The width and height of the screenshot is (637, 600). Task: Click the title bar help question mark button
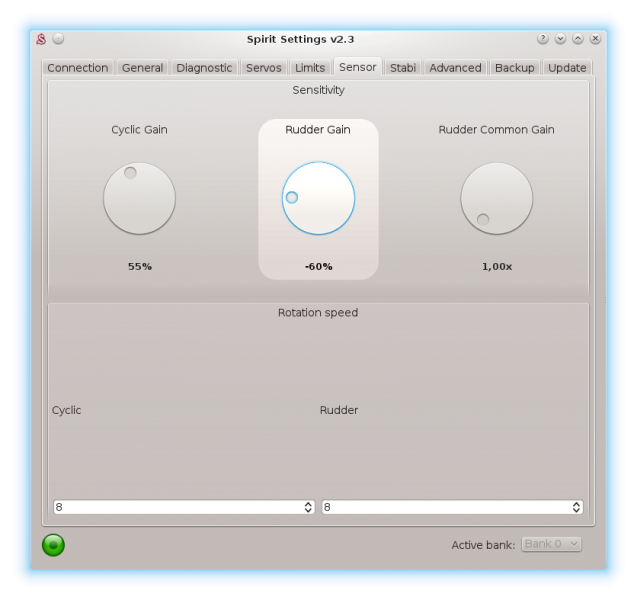pos(543,39)
